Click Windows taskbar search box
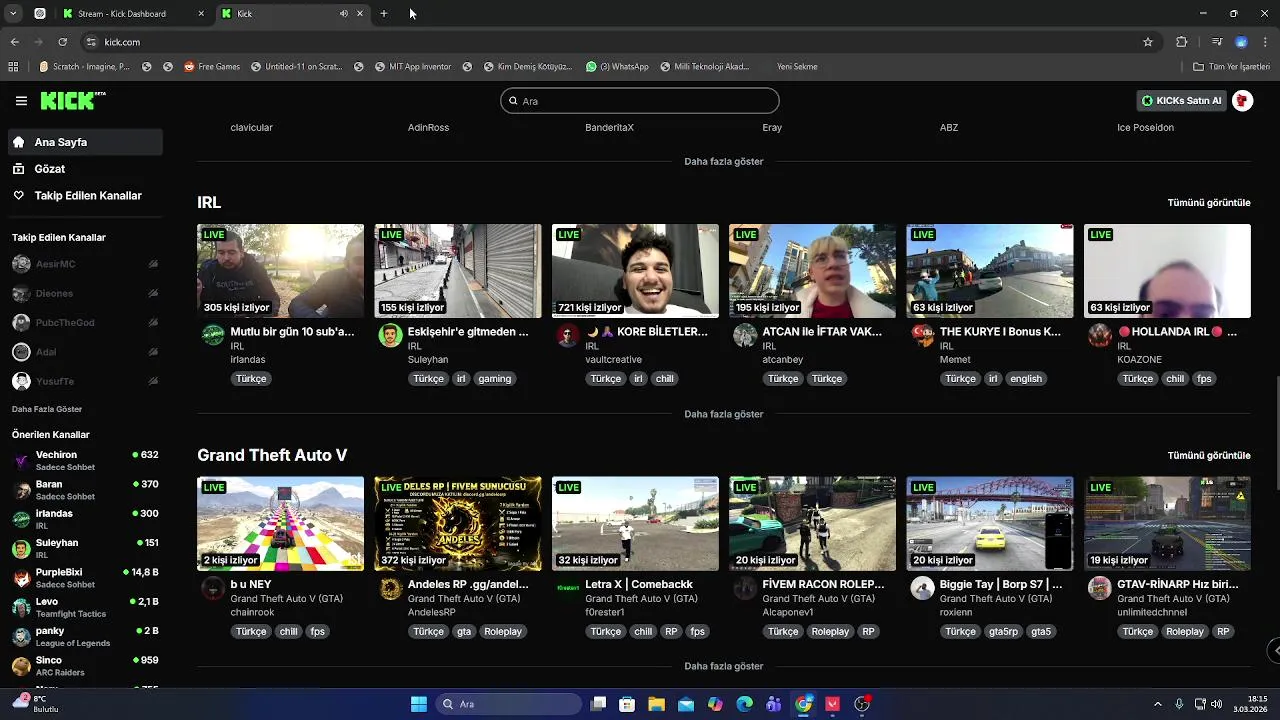The height and width of the screenshot is (720, 1280). coord(510,704)
